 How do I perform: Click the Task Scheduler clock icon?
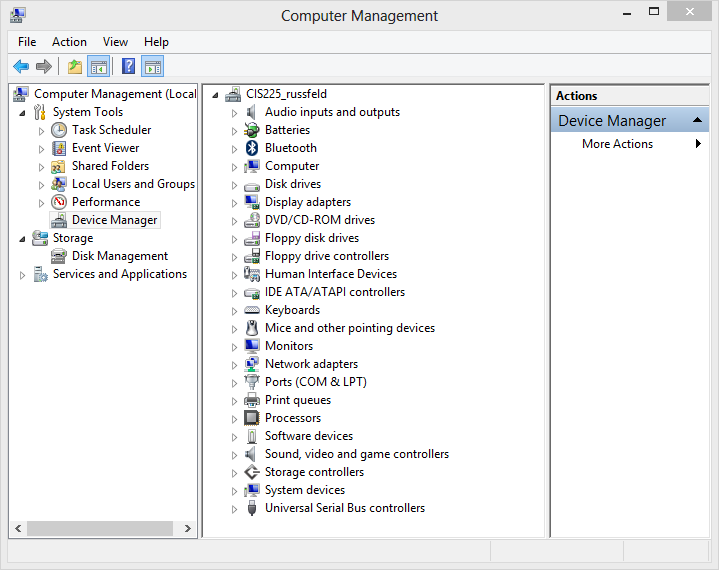coord(59,130)
